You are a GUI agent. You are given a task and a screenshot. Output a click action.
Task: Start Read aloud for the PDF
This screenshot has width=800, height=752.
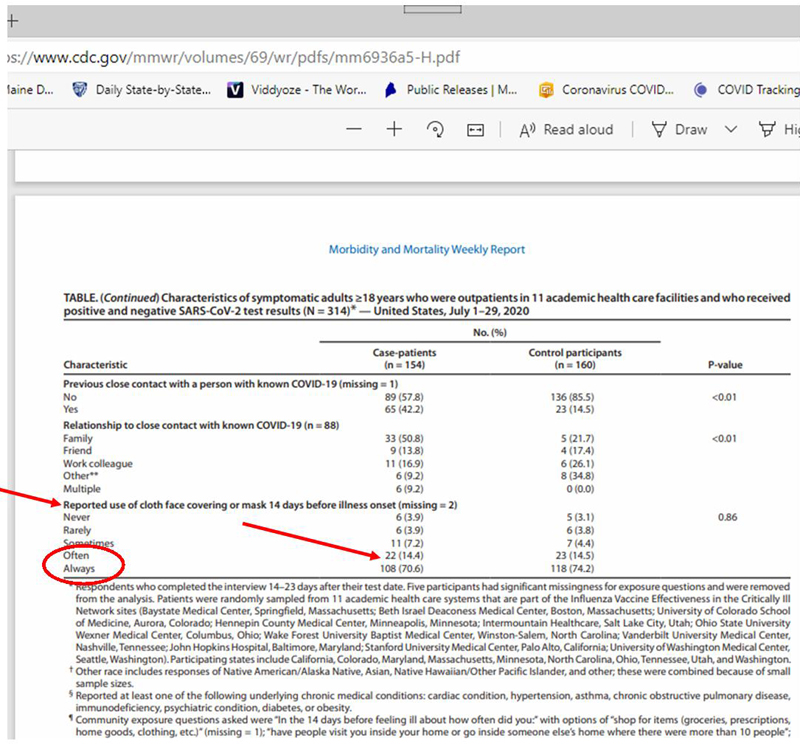coord(566,130)
